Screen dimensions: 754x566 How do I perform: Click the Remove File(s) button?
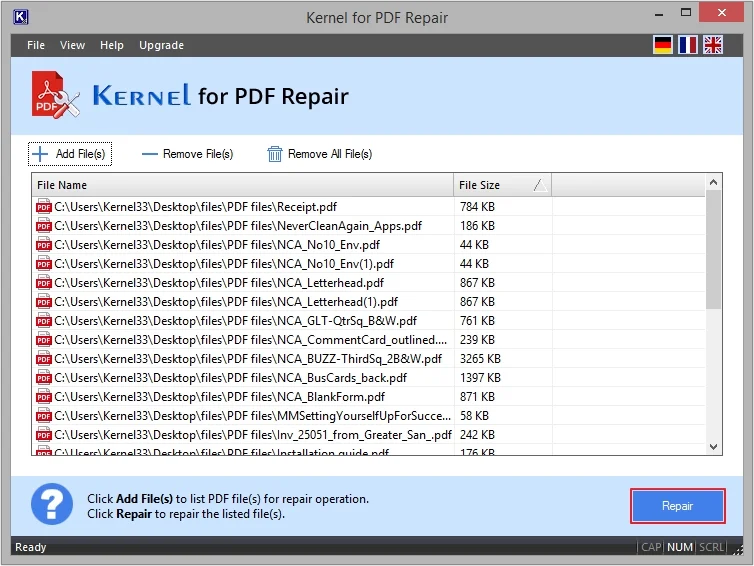point(188,154)
